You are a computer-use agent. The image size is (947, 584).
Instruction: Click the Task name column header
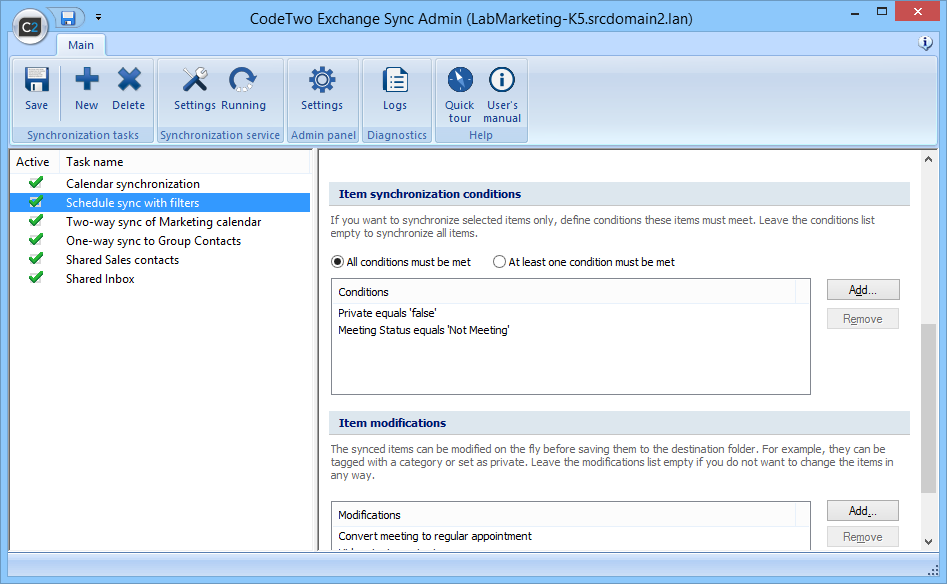[184, 162]
